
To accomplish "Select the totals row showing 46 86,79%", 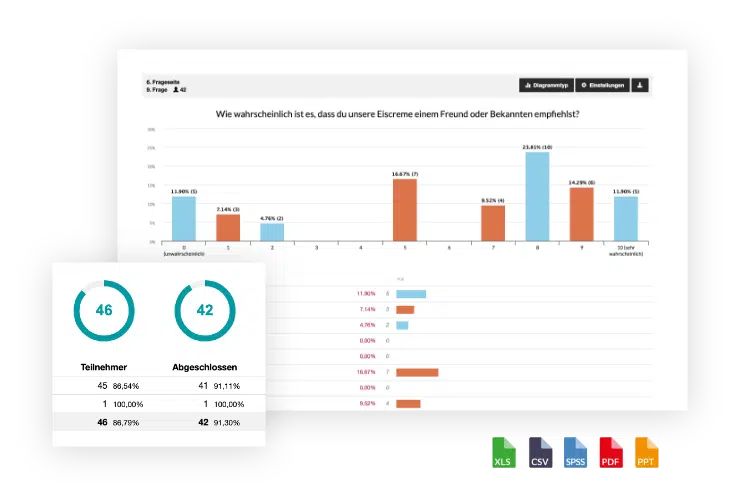I will (160, 422).
